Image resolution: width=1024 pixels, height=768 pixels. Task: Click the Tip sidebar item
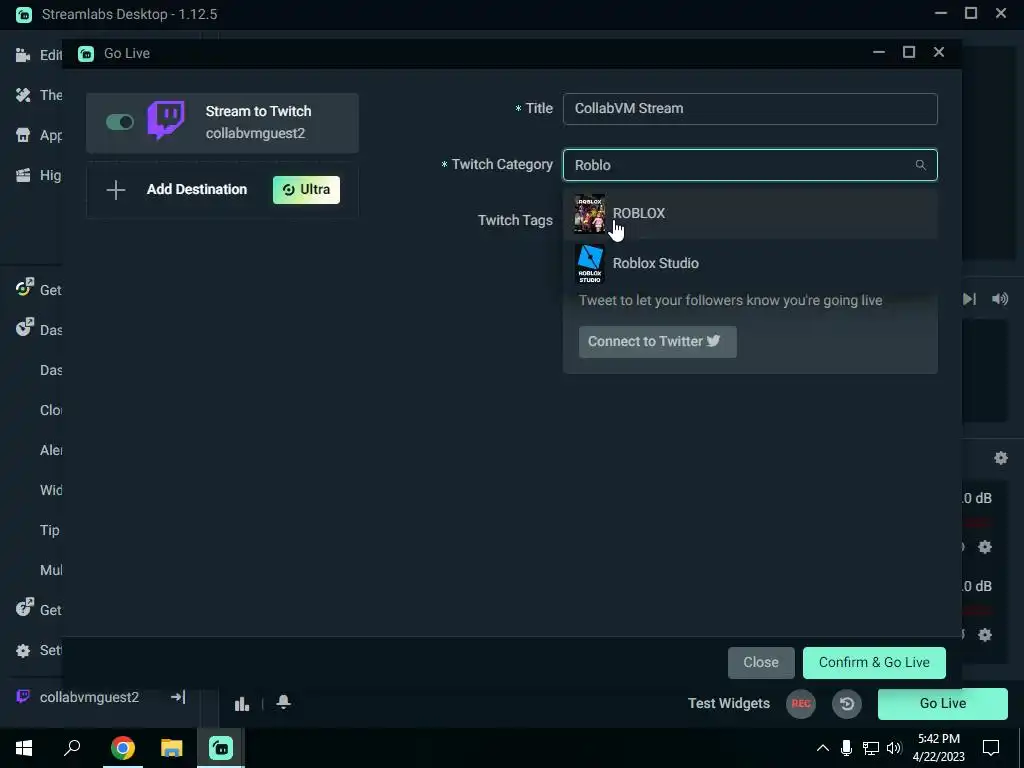coord(50,530)
